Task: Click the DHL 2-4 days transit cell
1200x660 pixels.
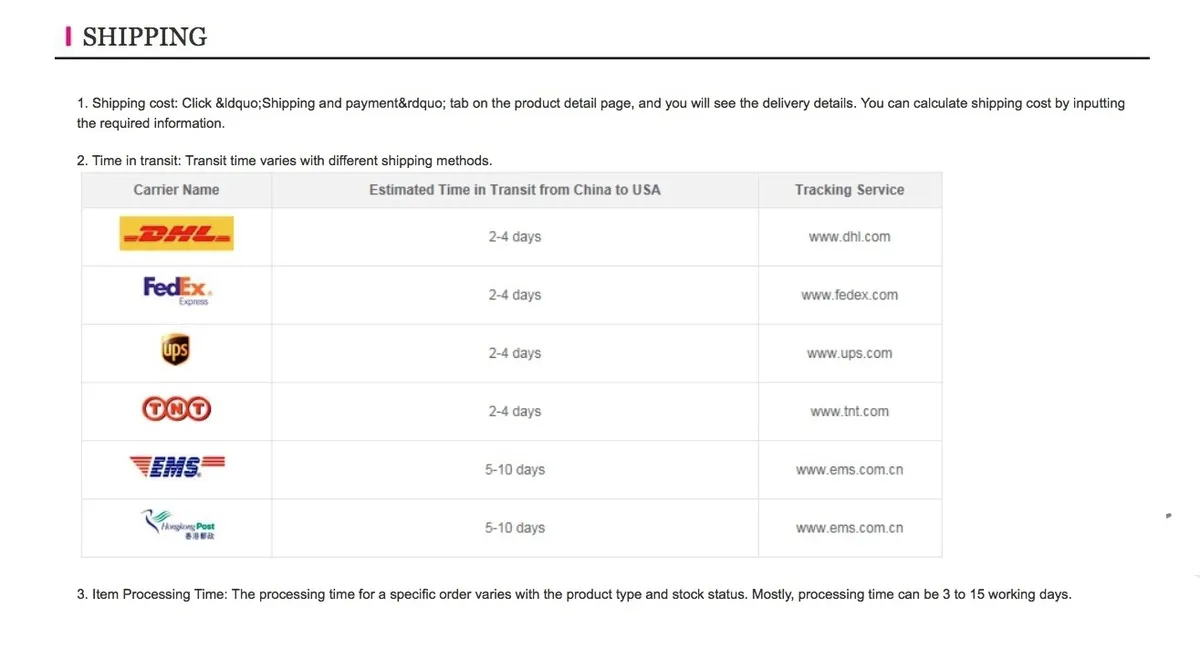Action: [514, 237]
